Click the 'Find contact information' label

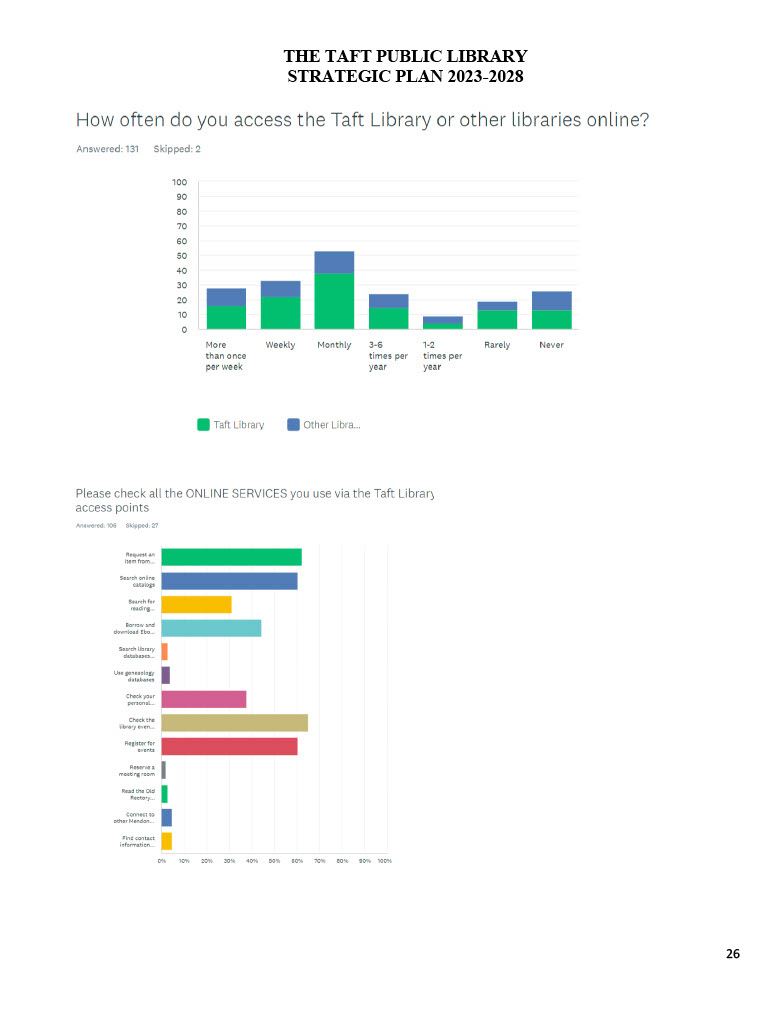[x=138, y=841]
